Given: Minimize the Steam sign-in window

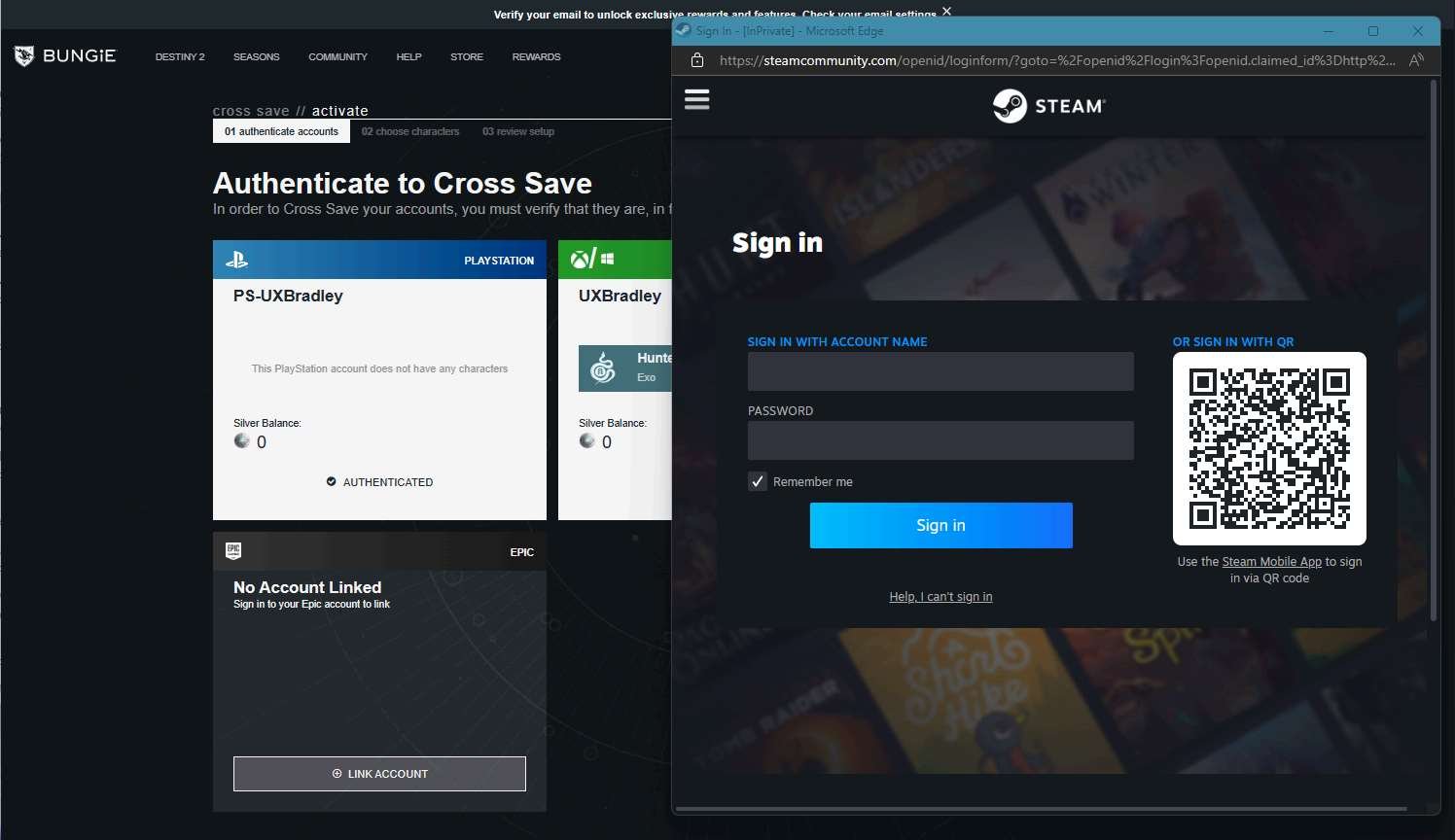Looking at the screenshot, I should click(1330, 30).
